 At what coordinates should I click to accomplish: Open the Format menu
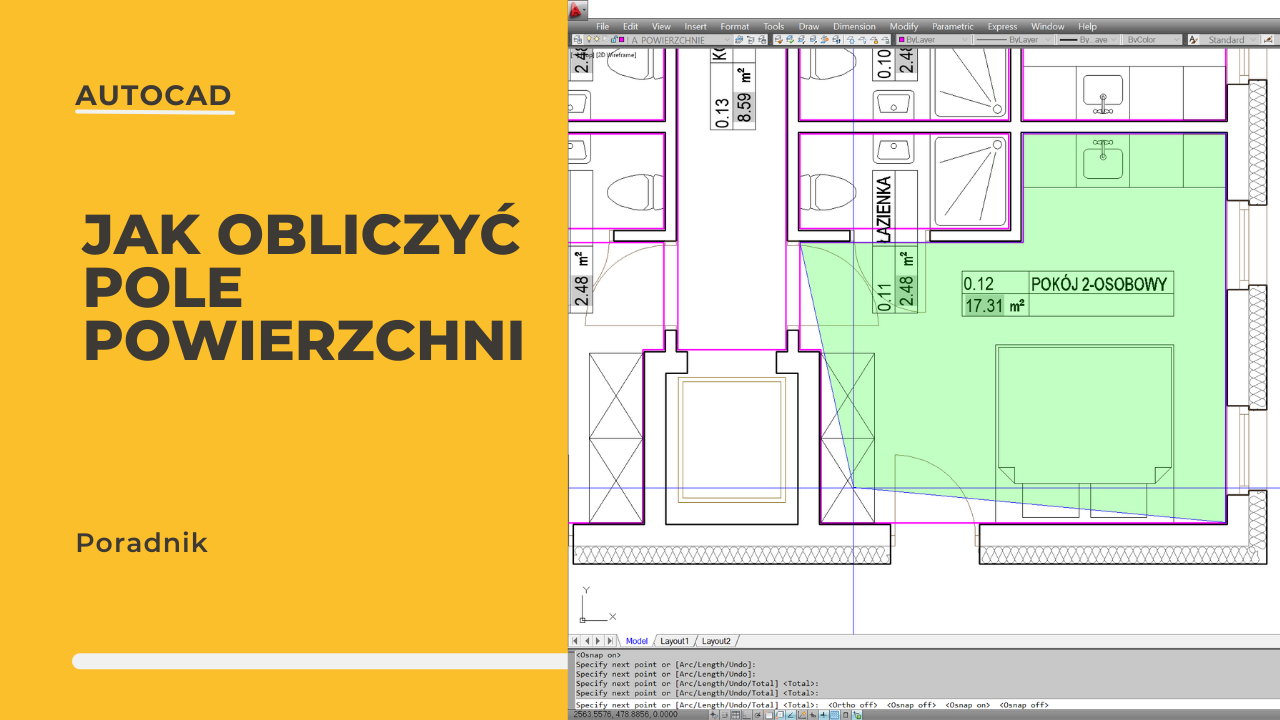pos(734,26)
